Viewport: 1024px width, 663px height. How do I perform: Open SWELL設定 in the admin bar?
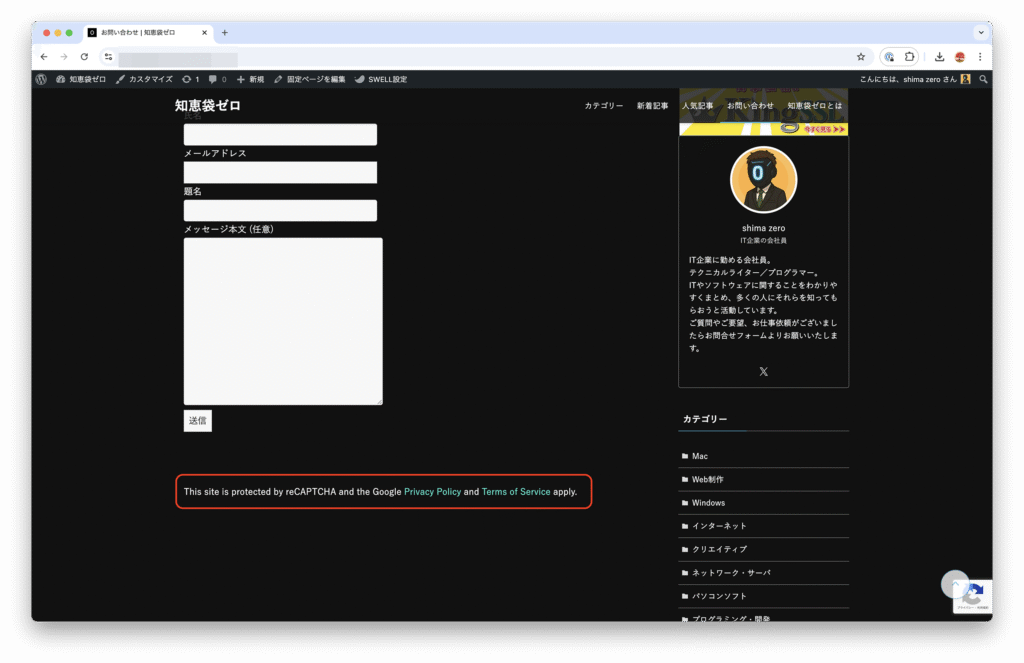click(381, 80)
